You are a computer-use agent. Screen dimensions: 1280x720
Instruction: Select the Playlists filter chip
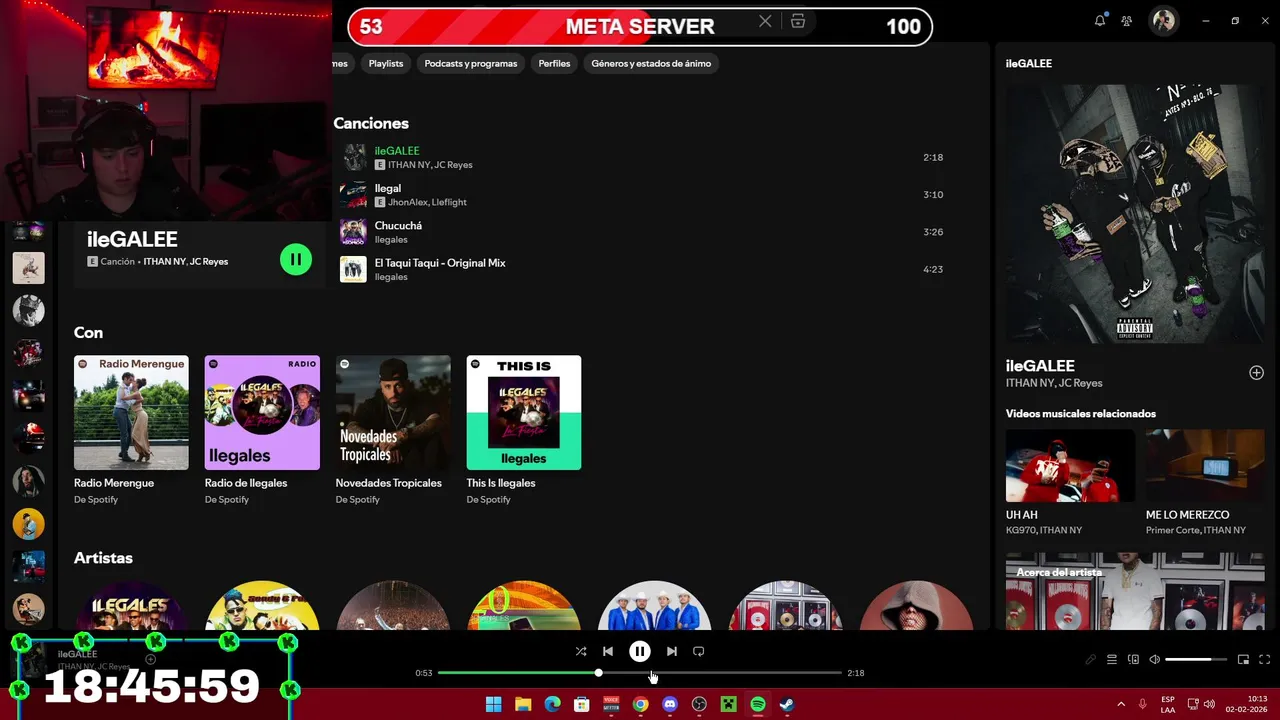tap(386, 63)
